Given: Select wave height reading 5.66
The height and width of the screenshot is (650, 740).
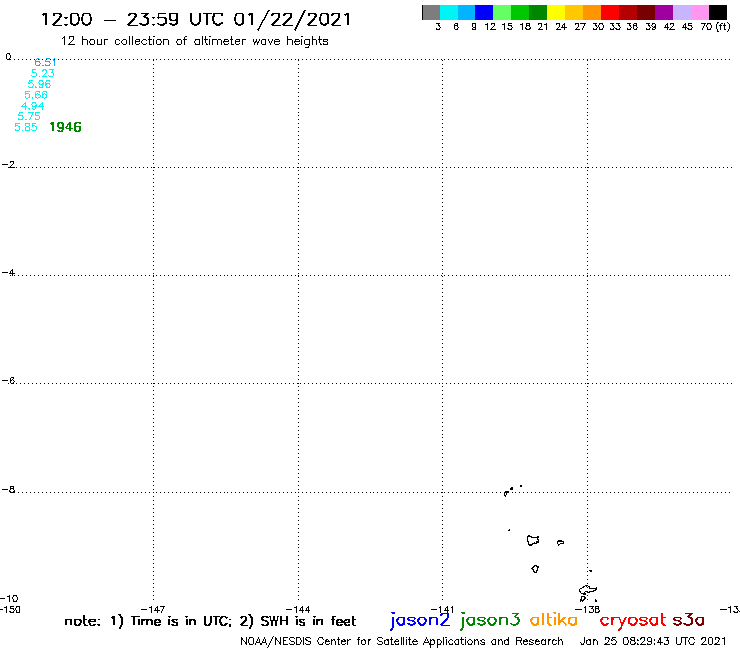Looking at the screenshot, I should 36,95.
